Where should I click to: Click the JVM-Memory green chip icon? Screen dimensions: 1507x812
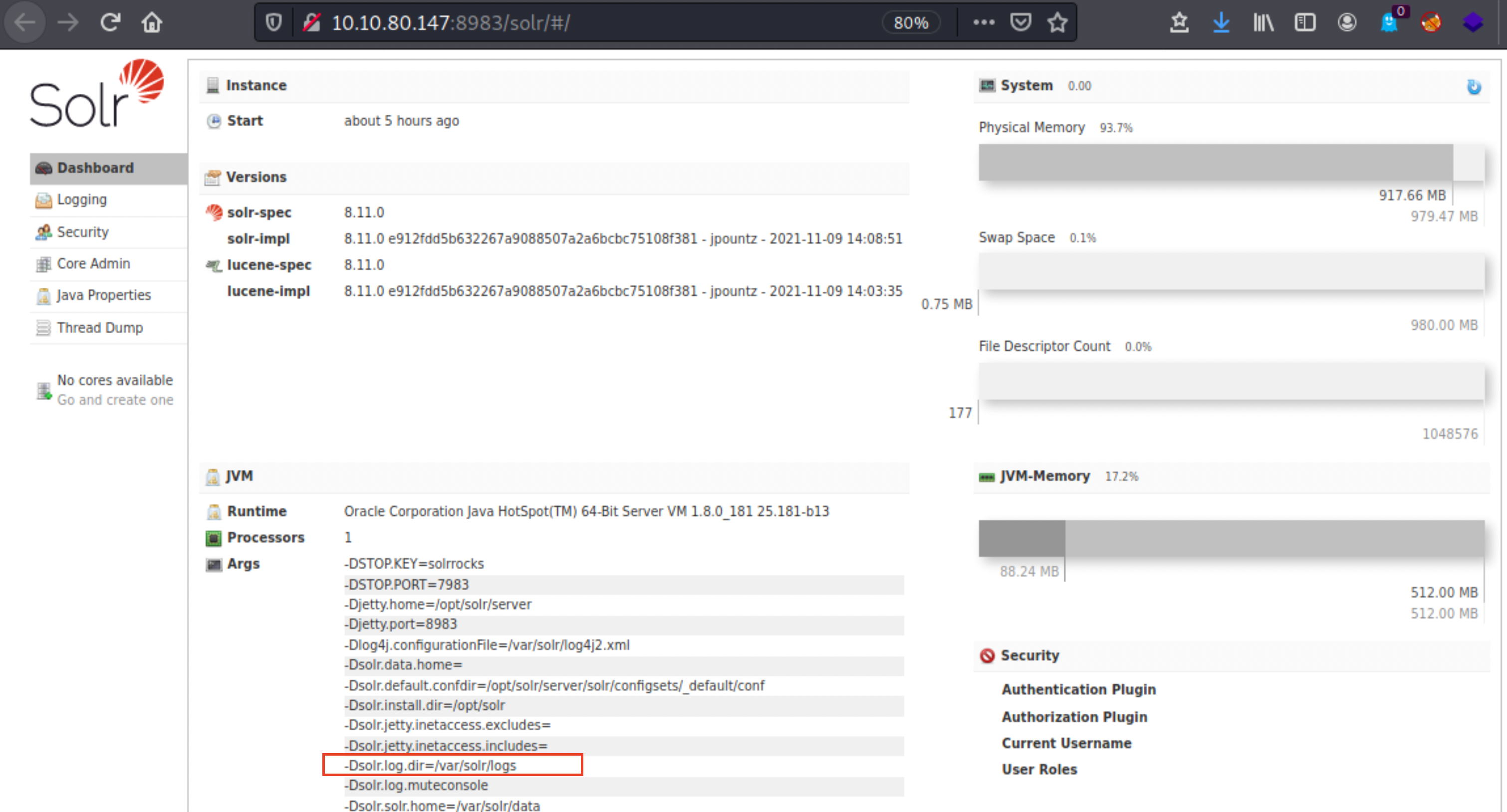tap(987, 477)
